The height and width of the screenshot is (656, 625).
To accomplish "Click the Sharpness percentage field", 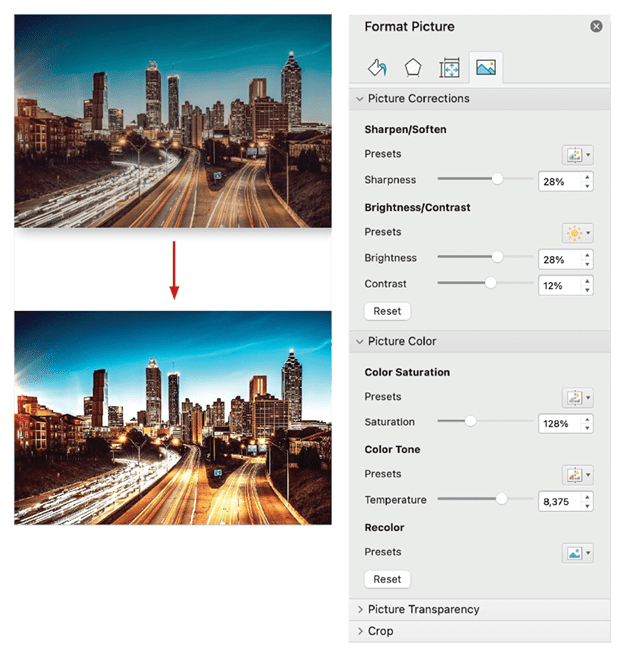I will tap(560, 182).
